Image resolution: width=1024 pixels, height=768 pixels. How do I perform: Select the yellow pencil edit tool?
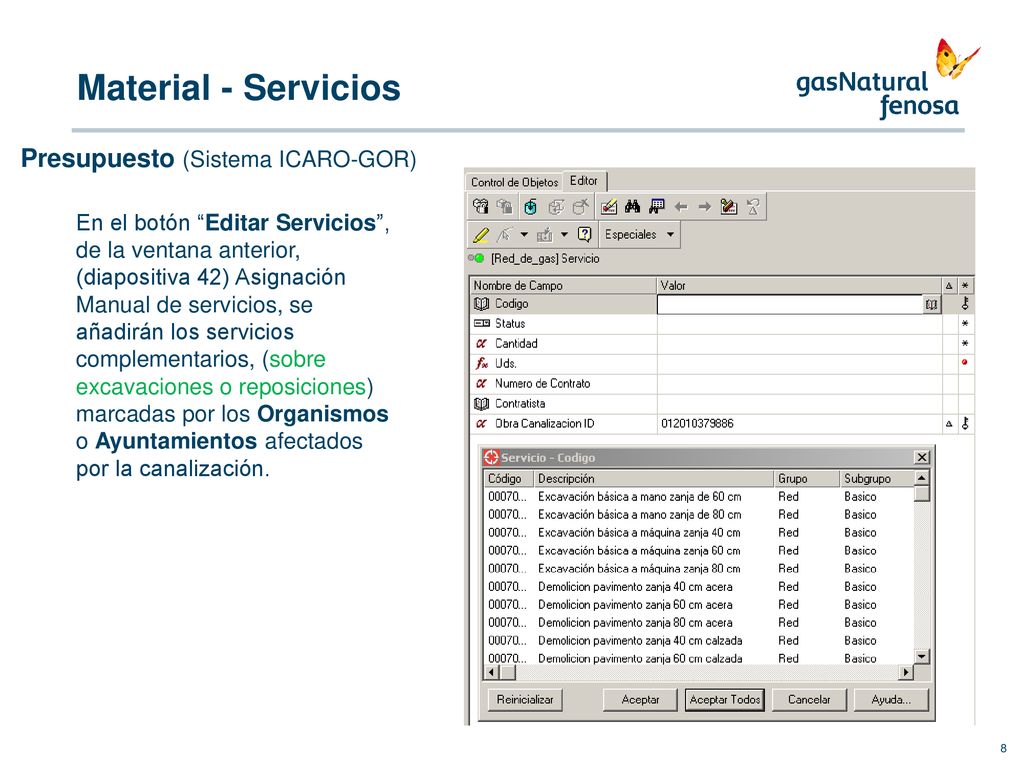coord(481,234)
